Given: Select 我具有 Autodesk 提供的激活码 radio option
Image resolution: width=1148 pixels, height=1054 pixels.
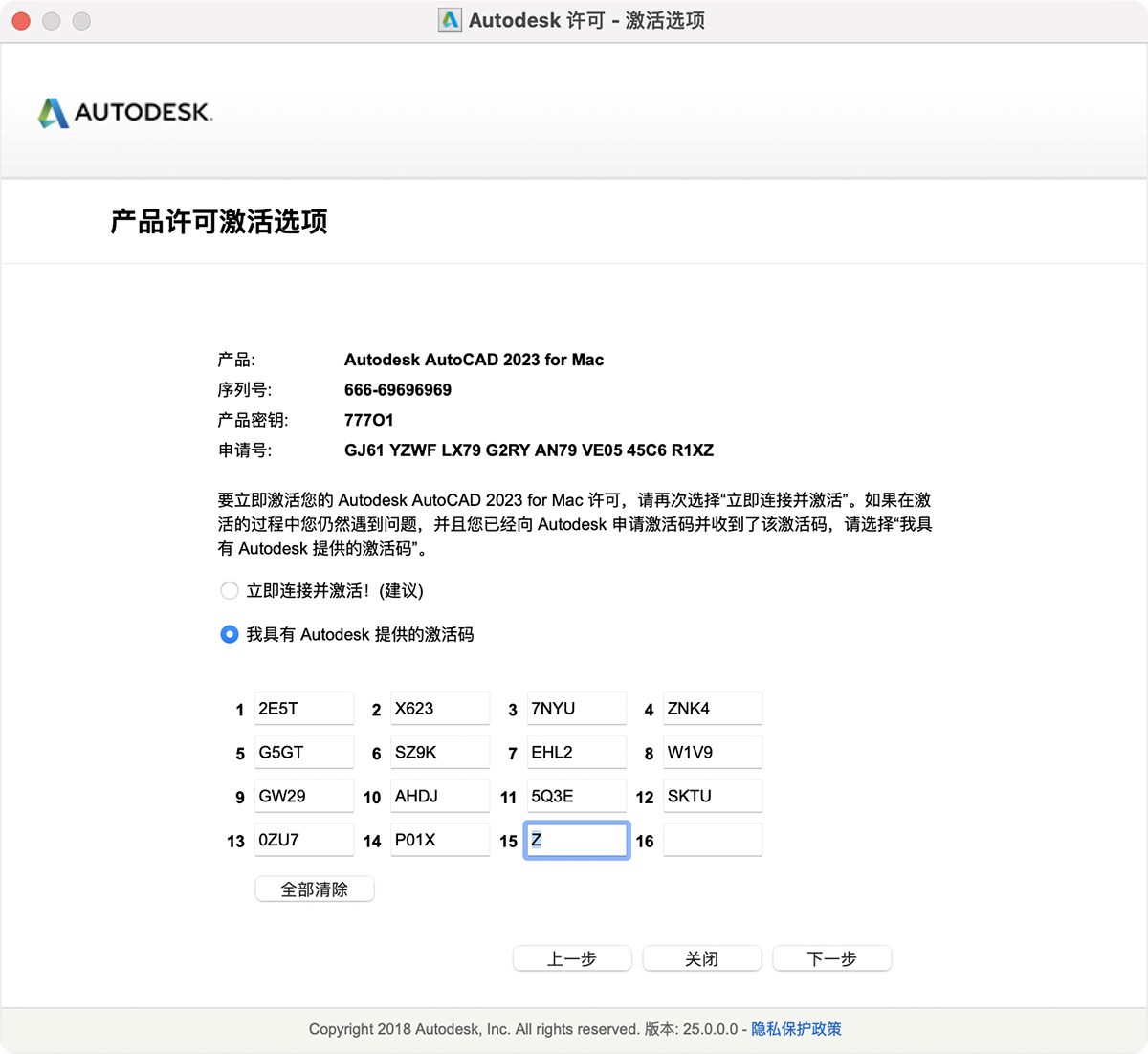Looking at the screenshot, I should [230, 634].
